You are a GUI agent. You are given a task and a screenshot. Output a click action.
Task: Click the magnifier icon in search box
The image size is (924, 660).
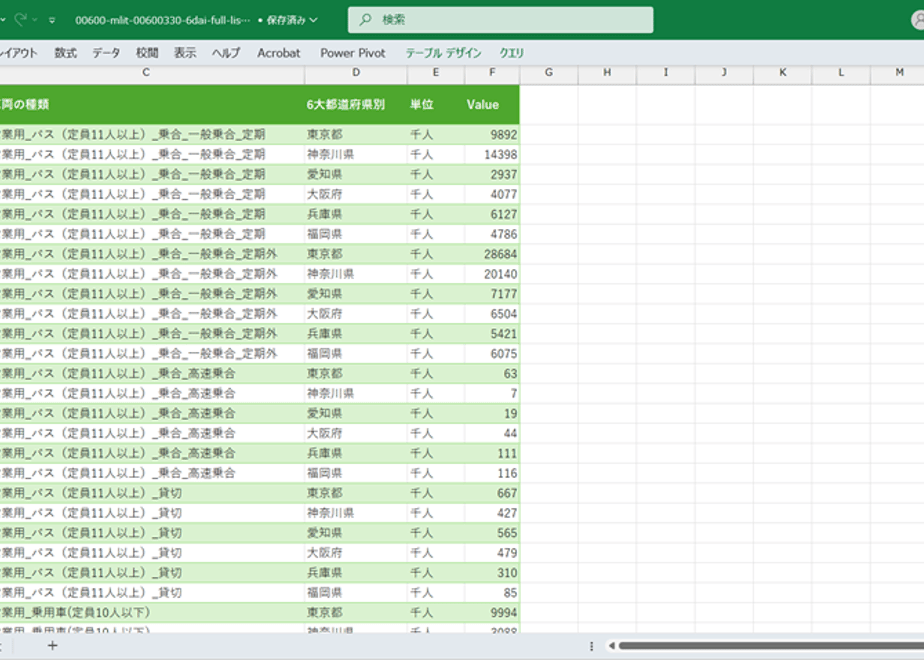pyautogui.click(x=365, y=19)
